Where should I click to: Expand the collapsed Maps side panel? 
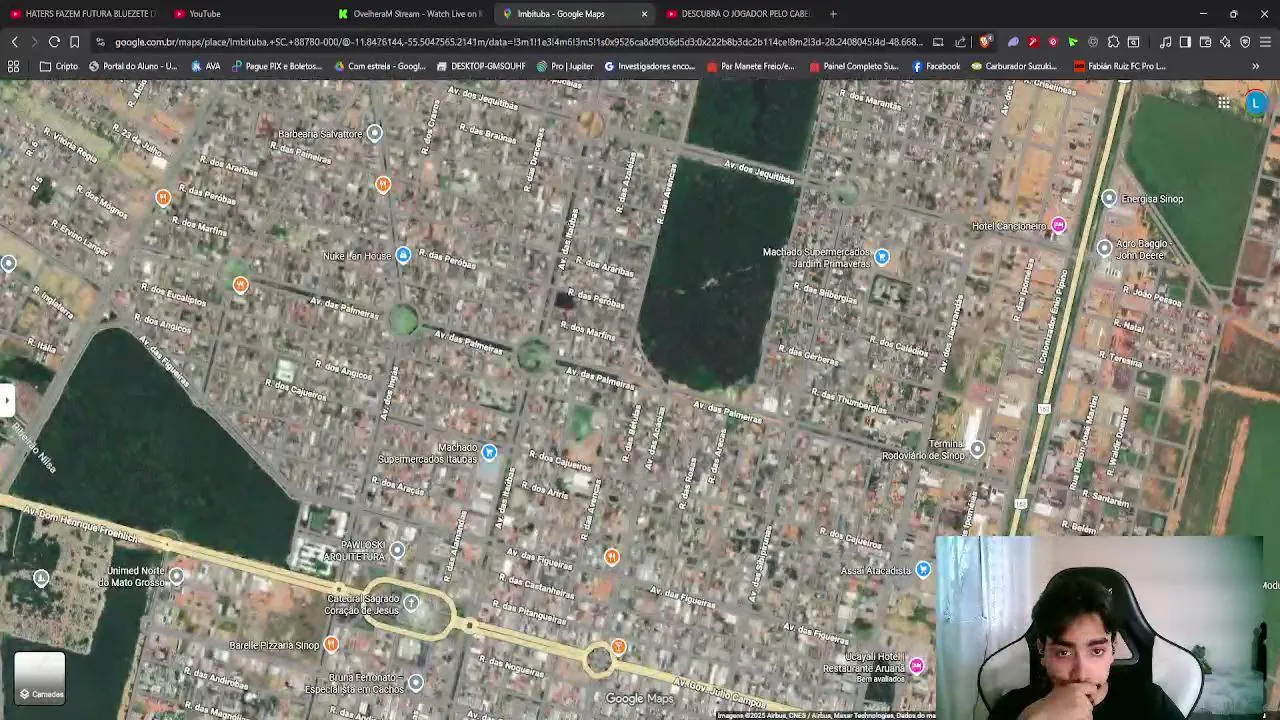(6, 400)
